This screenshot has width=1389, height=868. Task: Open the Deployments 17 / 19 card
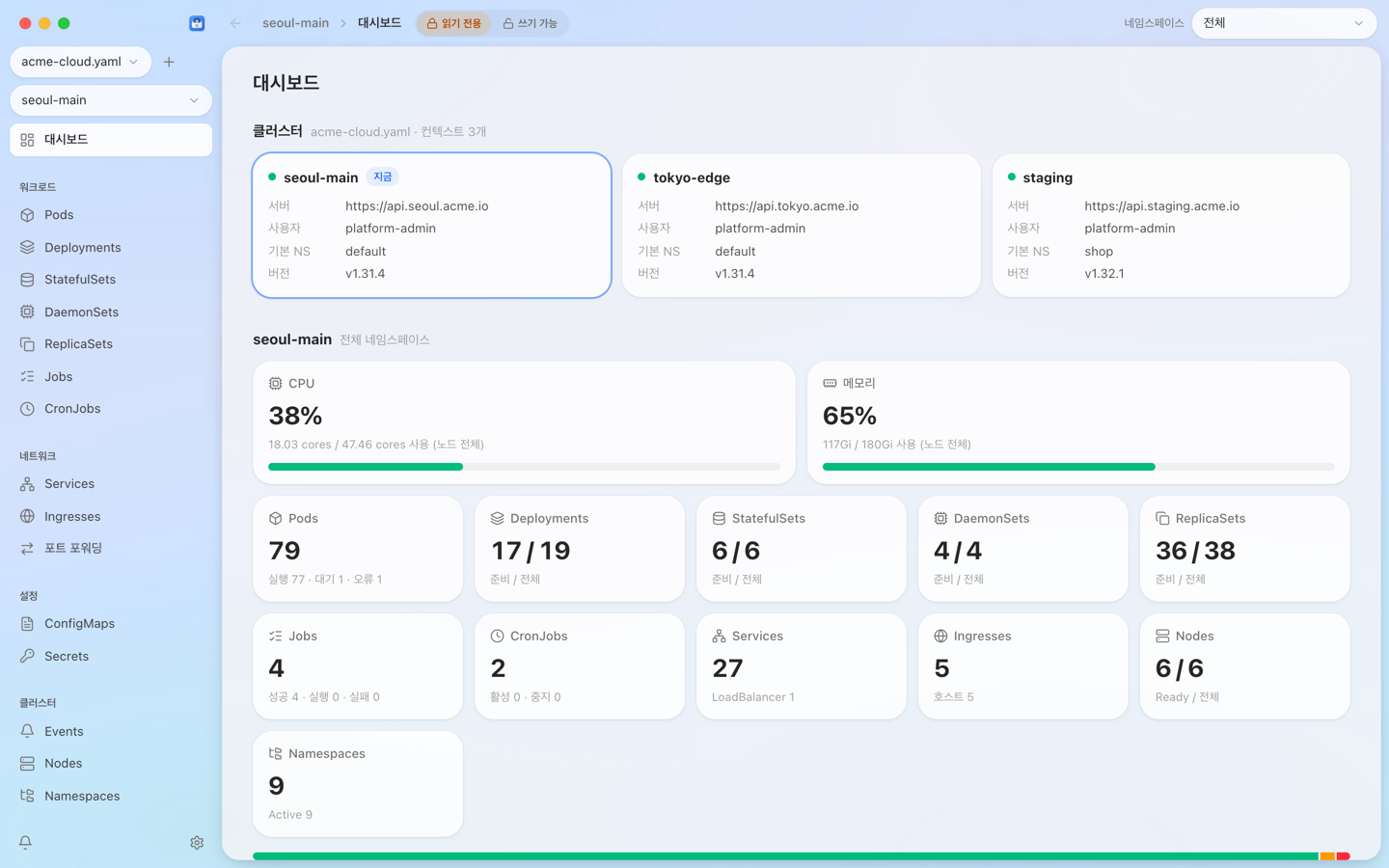(x=580, y=549)
